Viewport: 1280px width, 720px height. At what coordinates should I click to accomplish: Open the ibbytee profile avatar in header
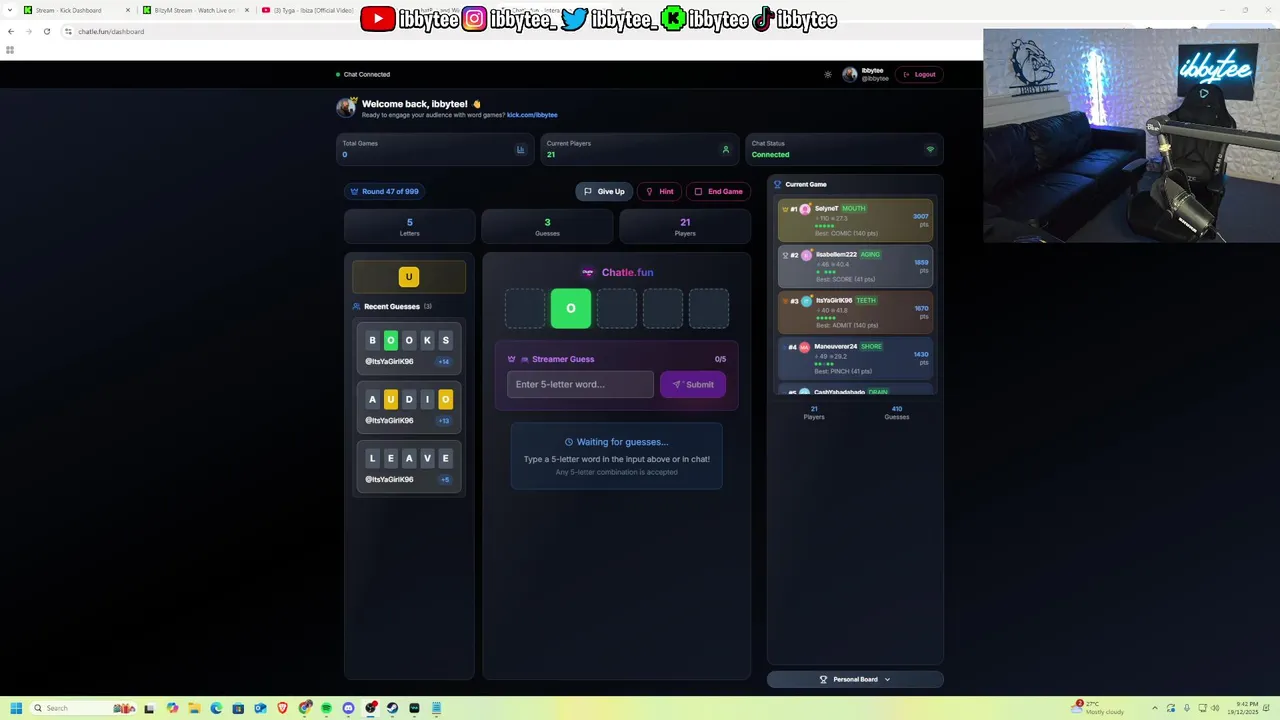click(850, 74)
